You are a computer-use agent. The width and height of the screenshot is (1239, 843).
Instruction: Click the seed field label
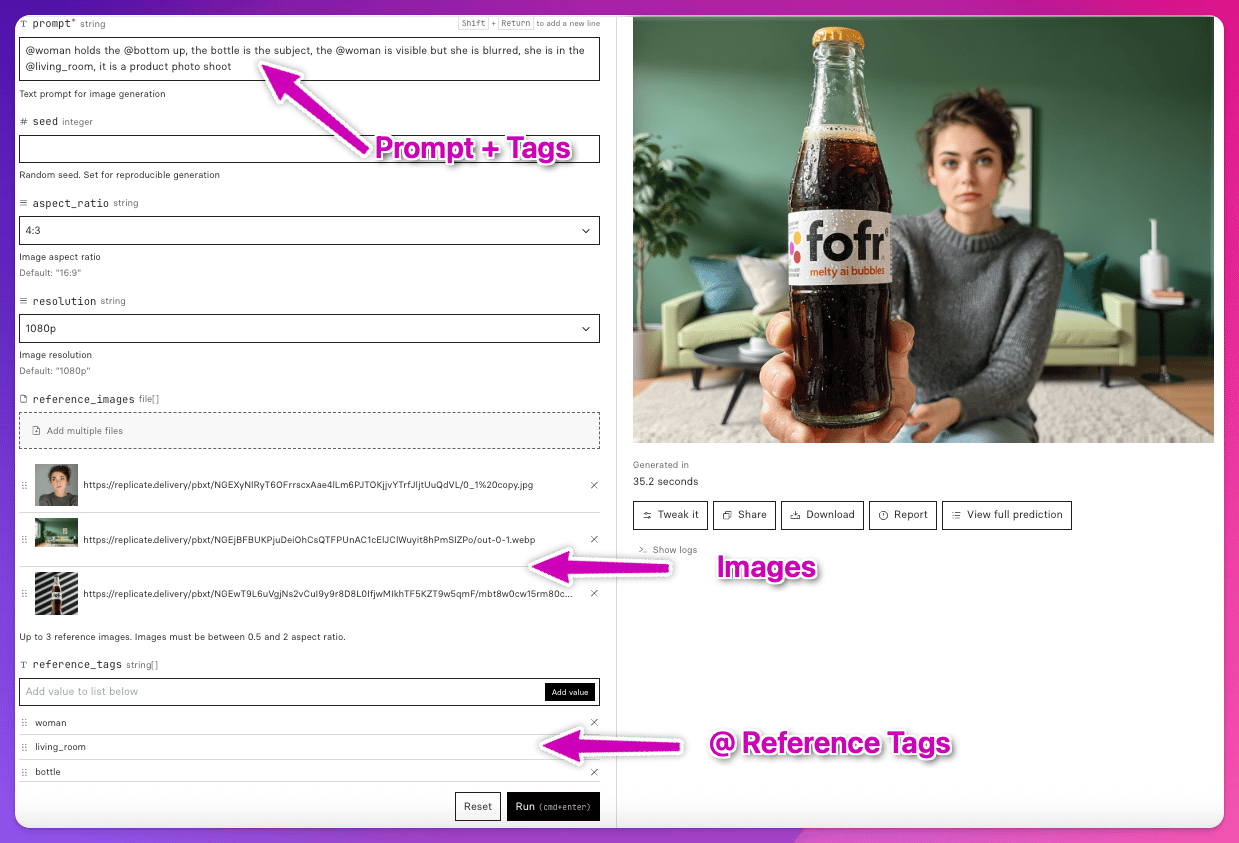point(45,121)
